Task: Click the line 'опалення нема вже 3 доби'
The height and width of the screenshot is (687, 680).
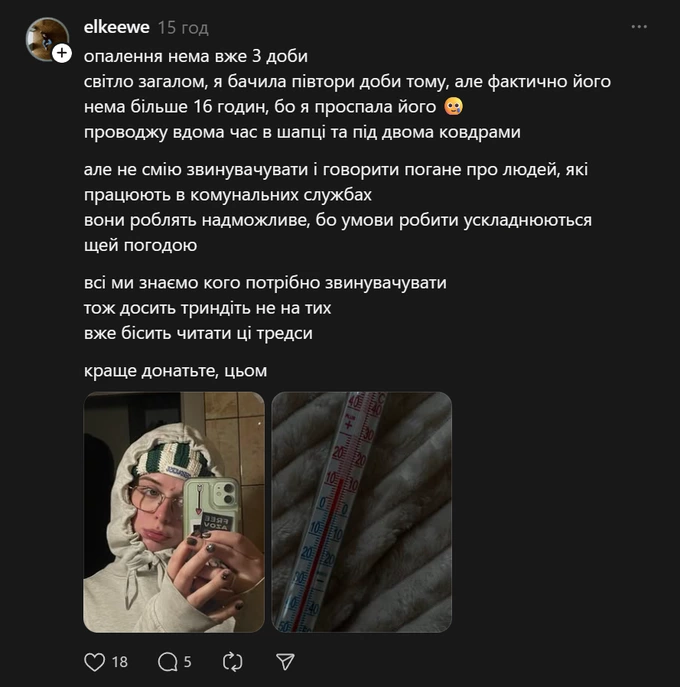Action: click(x=196, y=56)
